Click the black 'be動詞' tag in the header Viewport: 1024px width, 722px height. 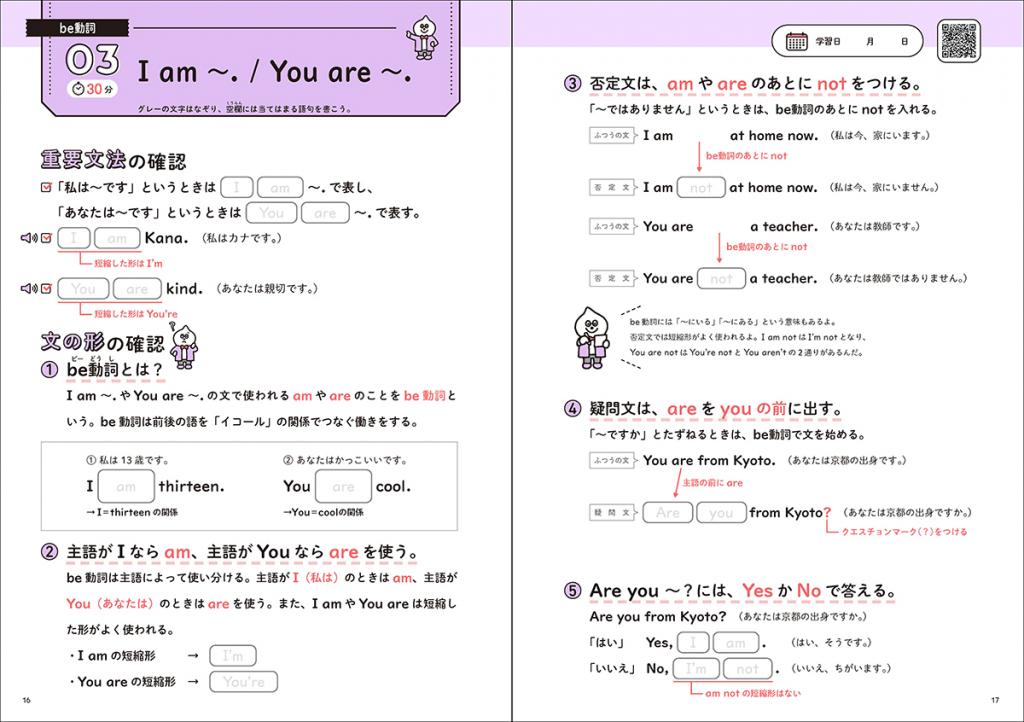(78, 28)
